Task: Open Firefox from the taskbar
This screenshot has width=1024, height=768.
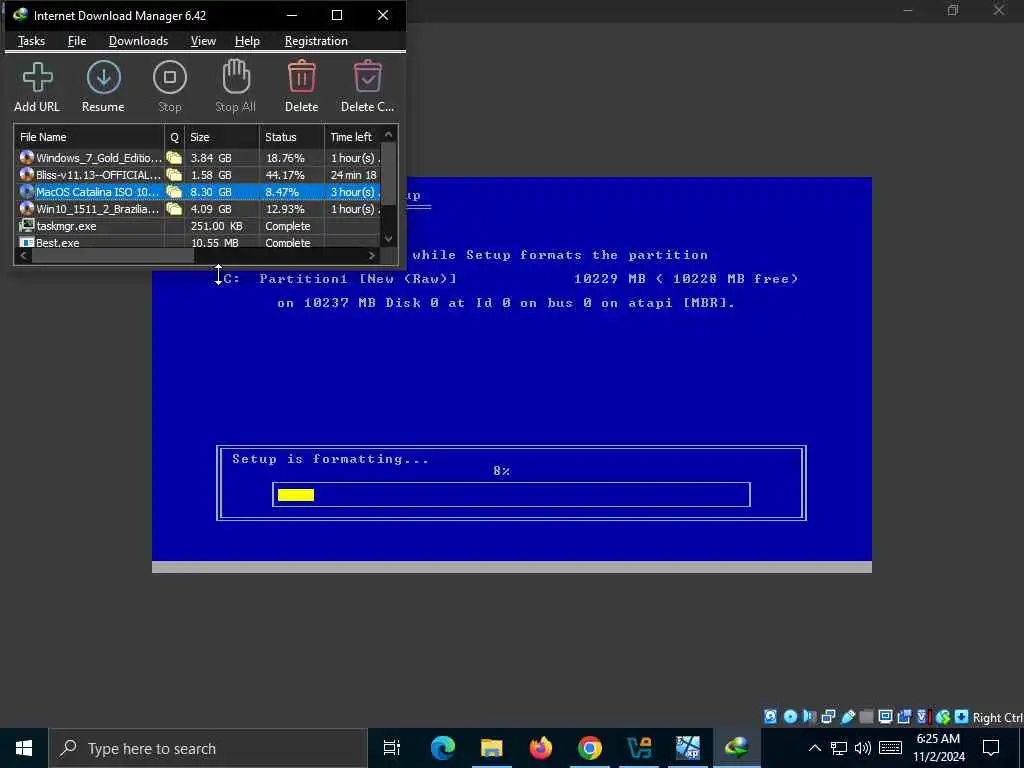Action: (x=540, y=748)
